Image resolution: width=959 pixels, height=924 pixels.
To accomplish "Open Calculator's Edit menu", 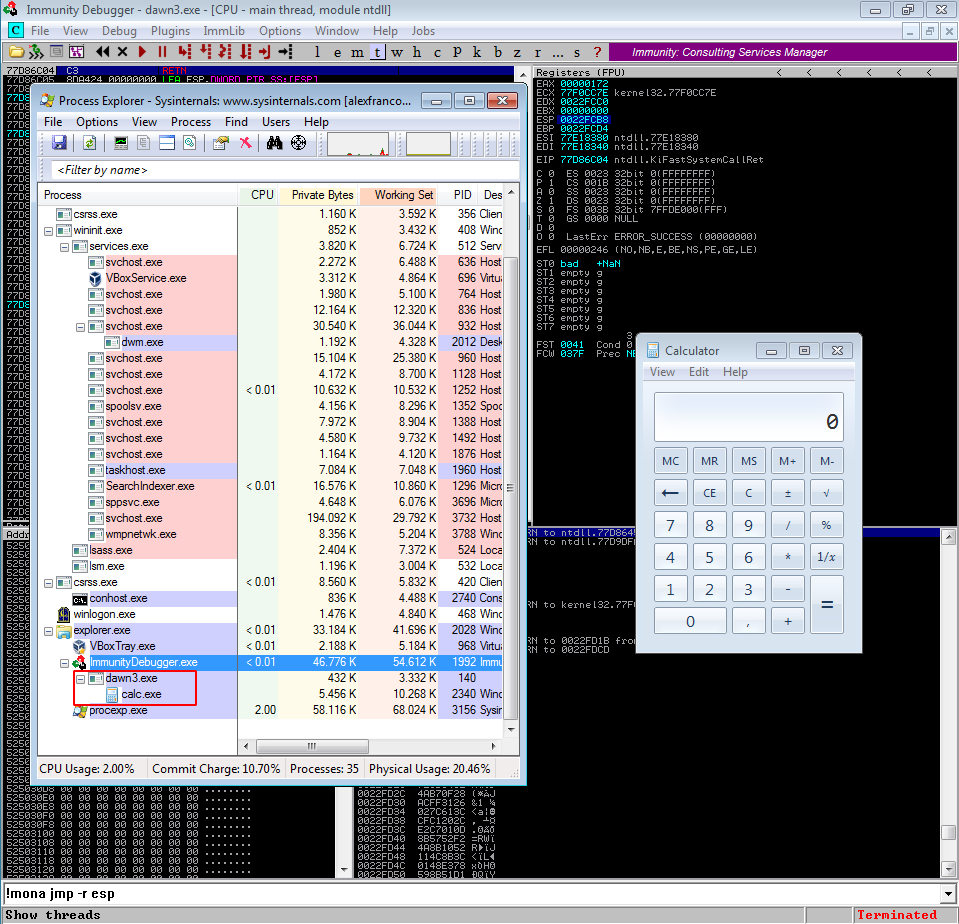I will click(x=698, y=372).
